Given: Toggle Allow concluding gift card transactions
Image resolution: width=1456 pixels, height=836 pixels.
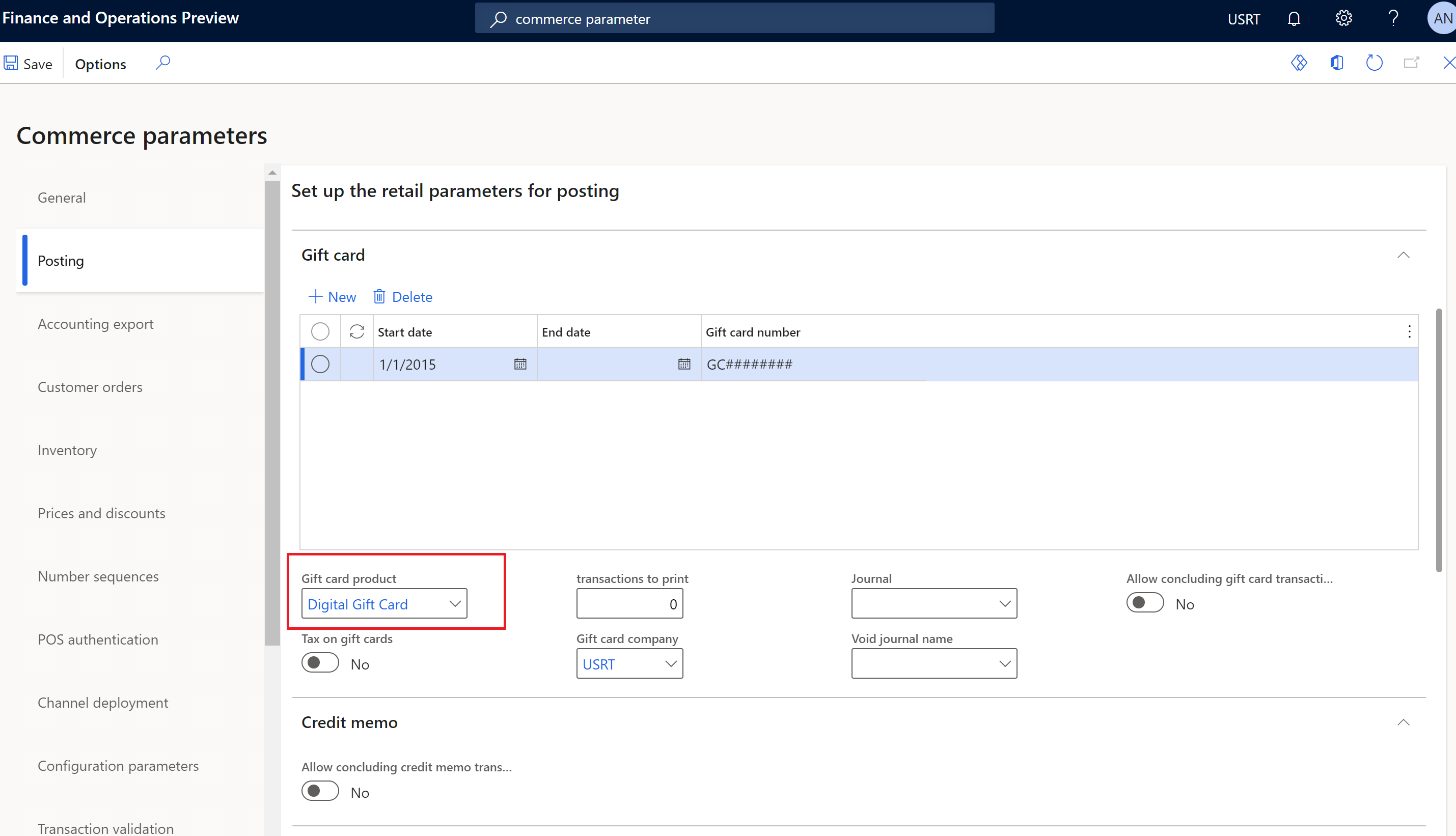Looking at the screenshot, I should pos(1144,603).
